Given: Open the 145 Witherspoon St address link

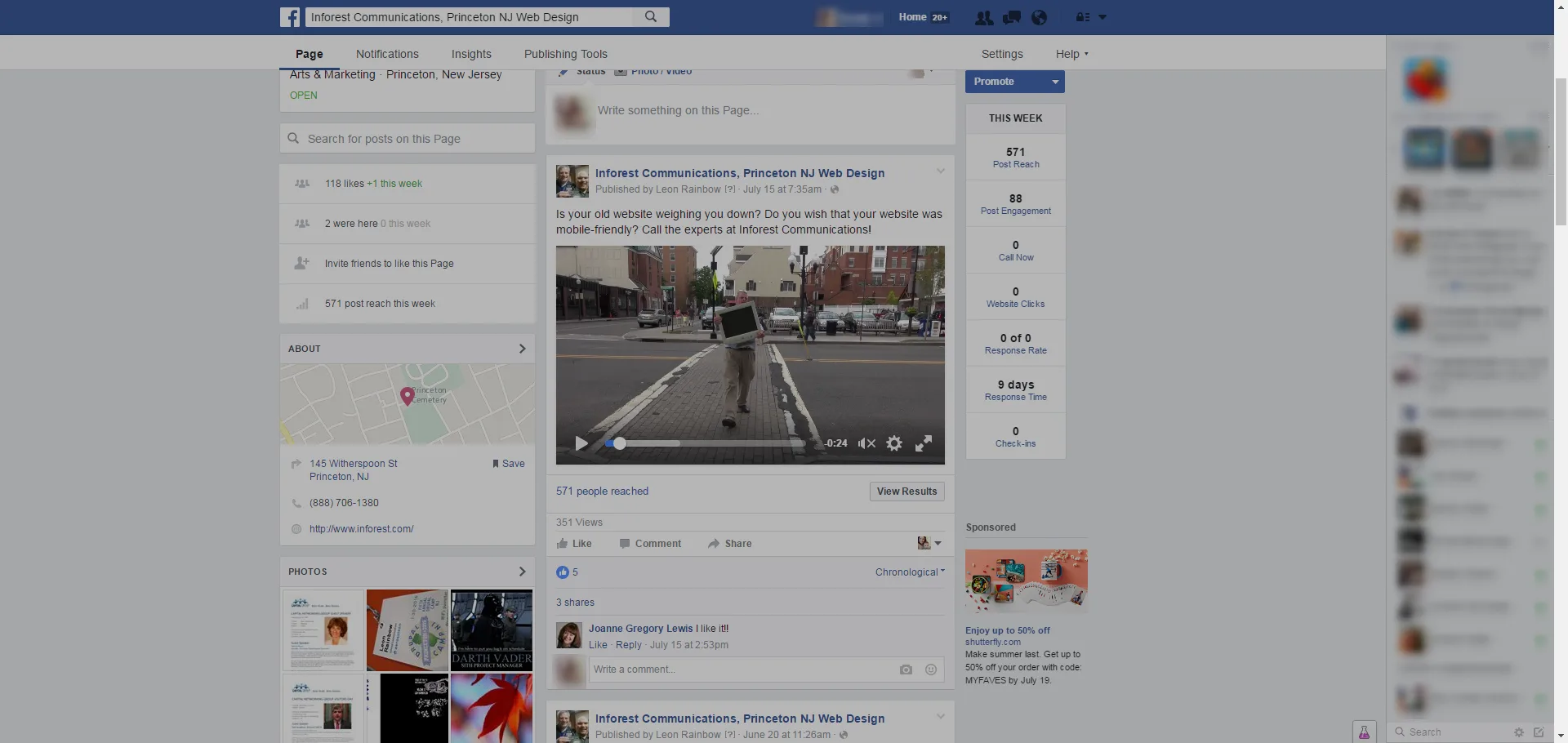Looking at the screenshot, I should pyautogui.click(x=354, y=470).
